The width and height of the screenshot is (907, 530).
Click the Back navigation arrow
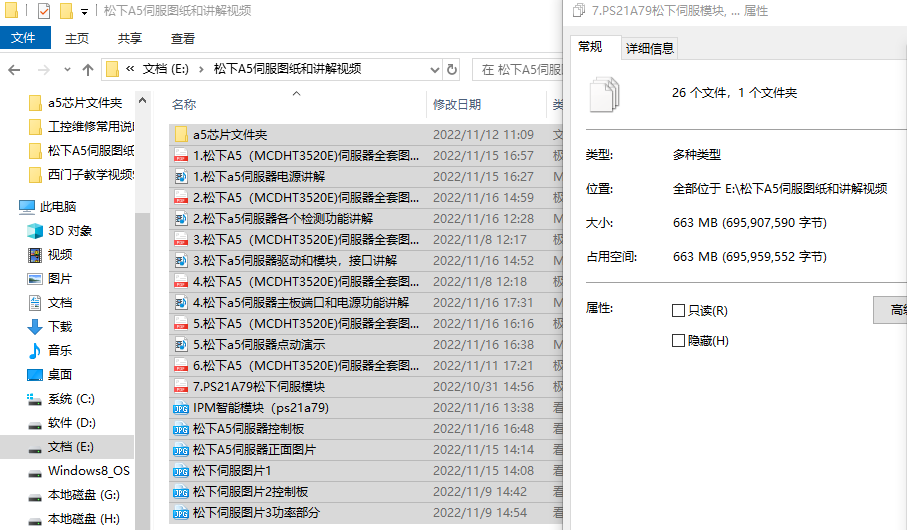14,70
